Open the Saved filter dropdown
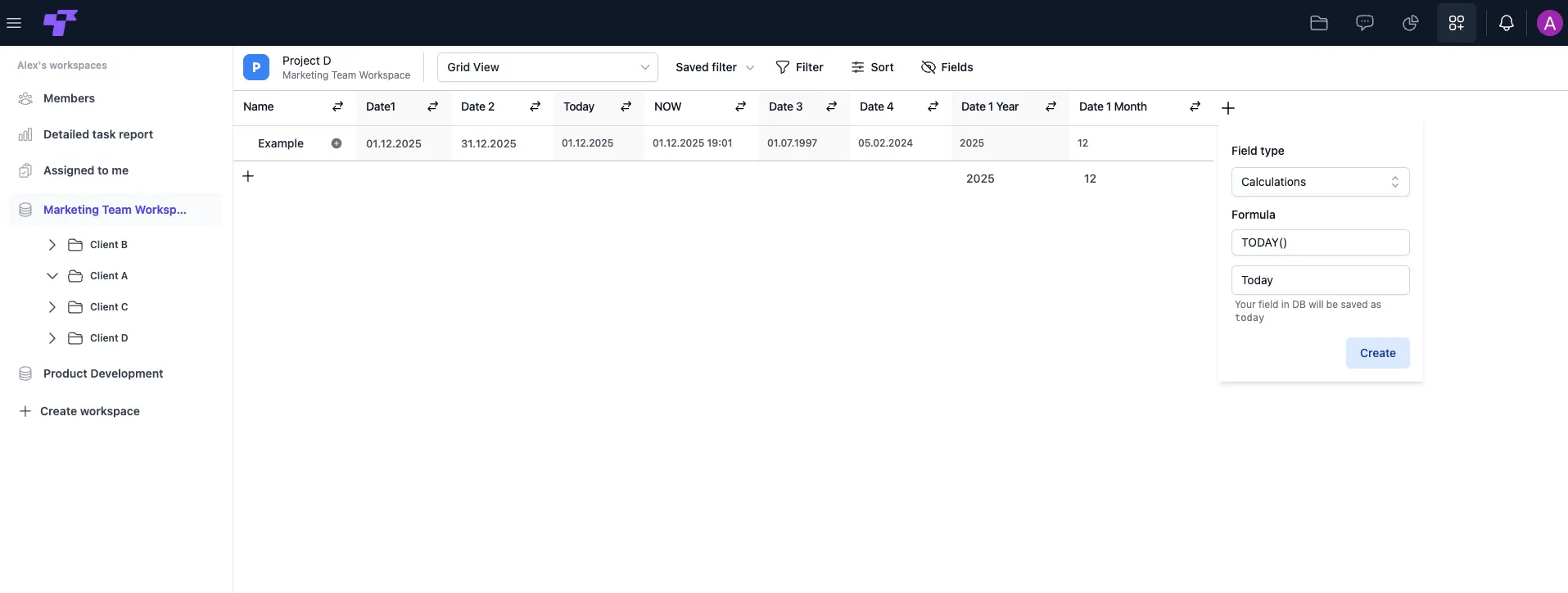 click(x=715, y=67)
